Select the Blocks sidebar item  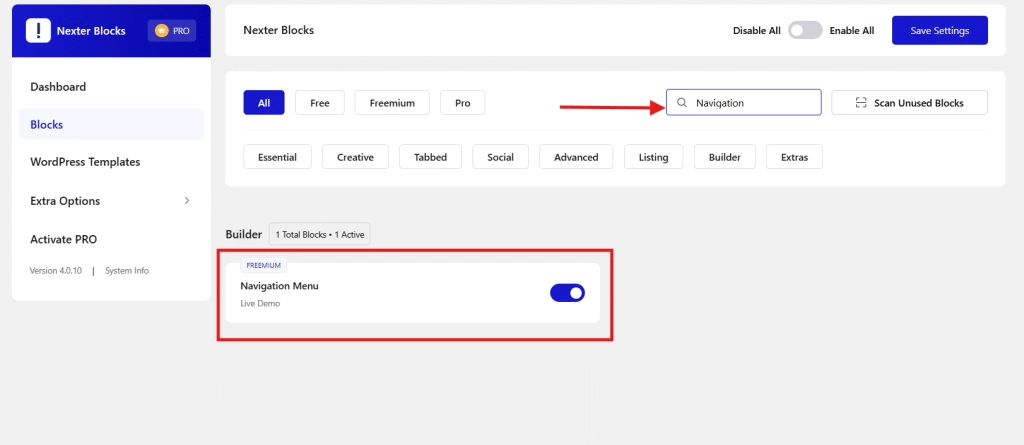pyautogui.click(x=47, y=125)
